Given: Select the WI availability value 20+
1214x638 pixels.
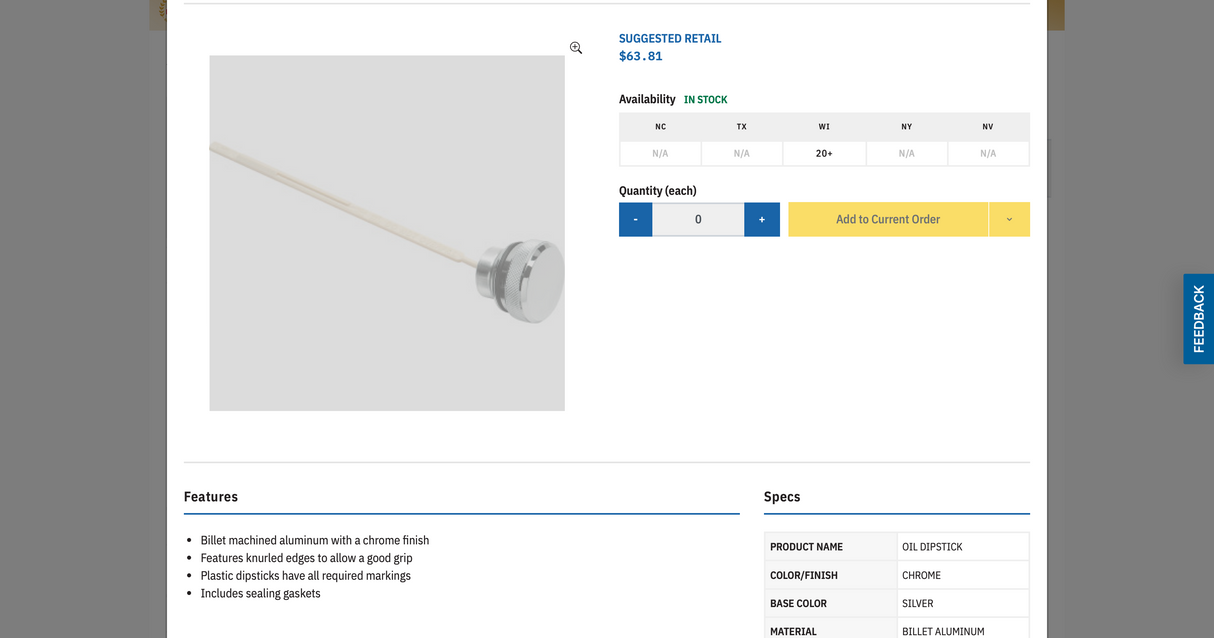Looking at the screenshot, I should 824,153.
